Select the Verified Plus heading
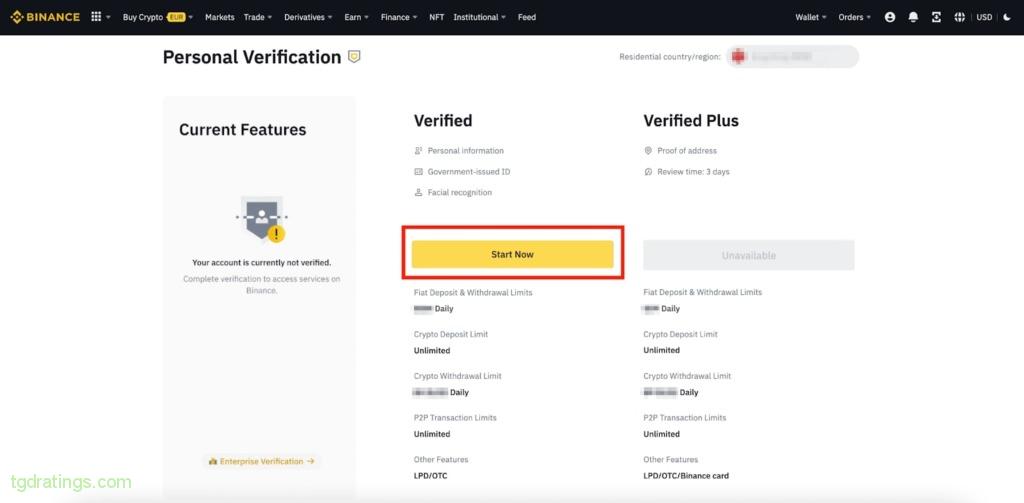This screenshot has height=503, width=1024. coord(691,121)
